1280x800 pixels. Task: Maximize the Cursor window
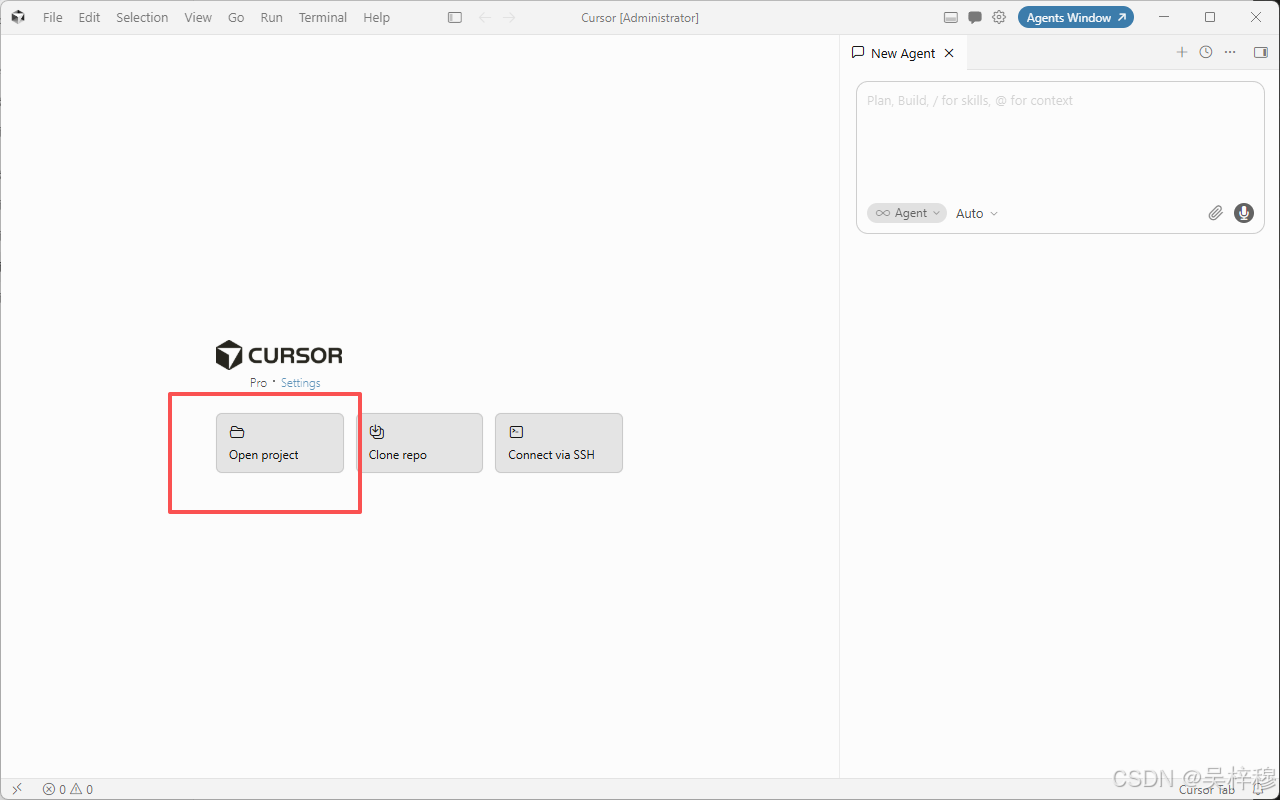1210,18
